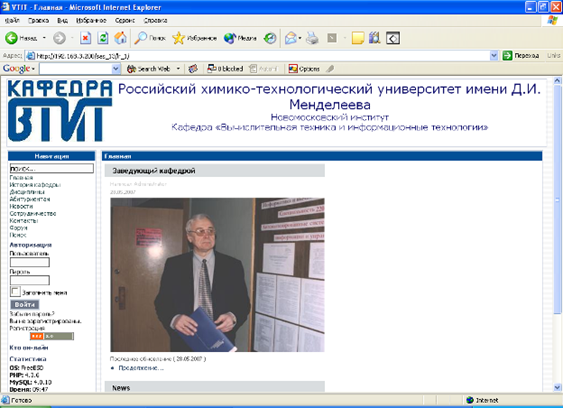Click the Stop loading icon
This screenshot has width=563, height=408.
[x=85, y=38]
